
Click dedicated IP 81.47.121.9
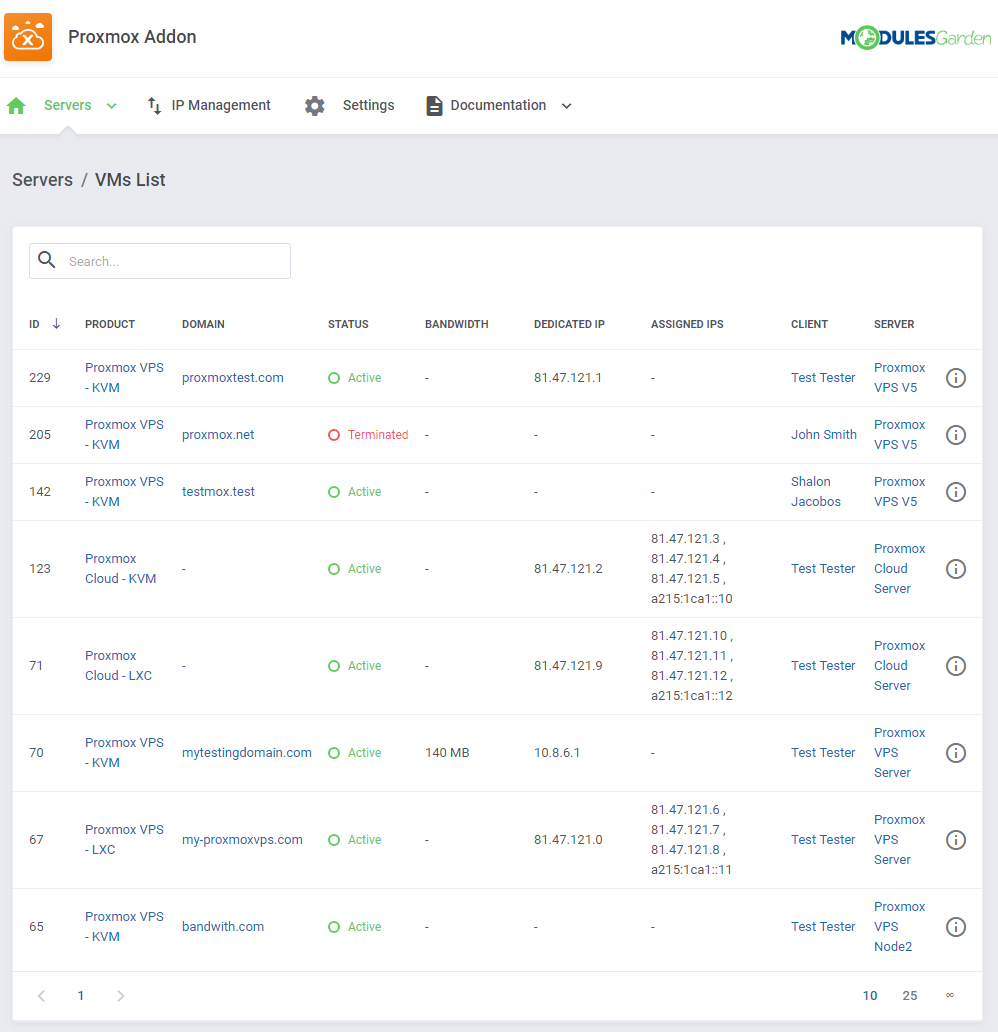tap(568, 665)
